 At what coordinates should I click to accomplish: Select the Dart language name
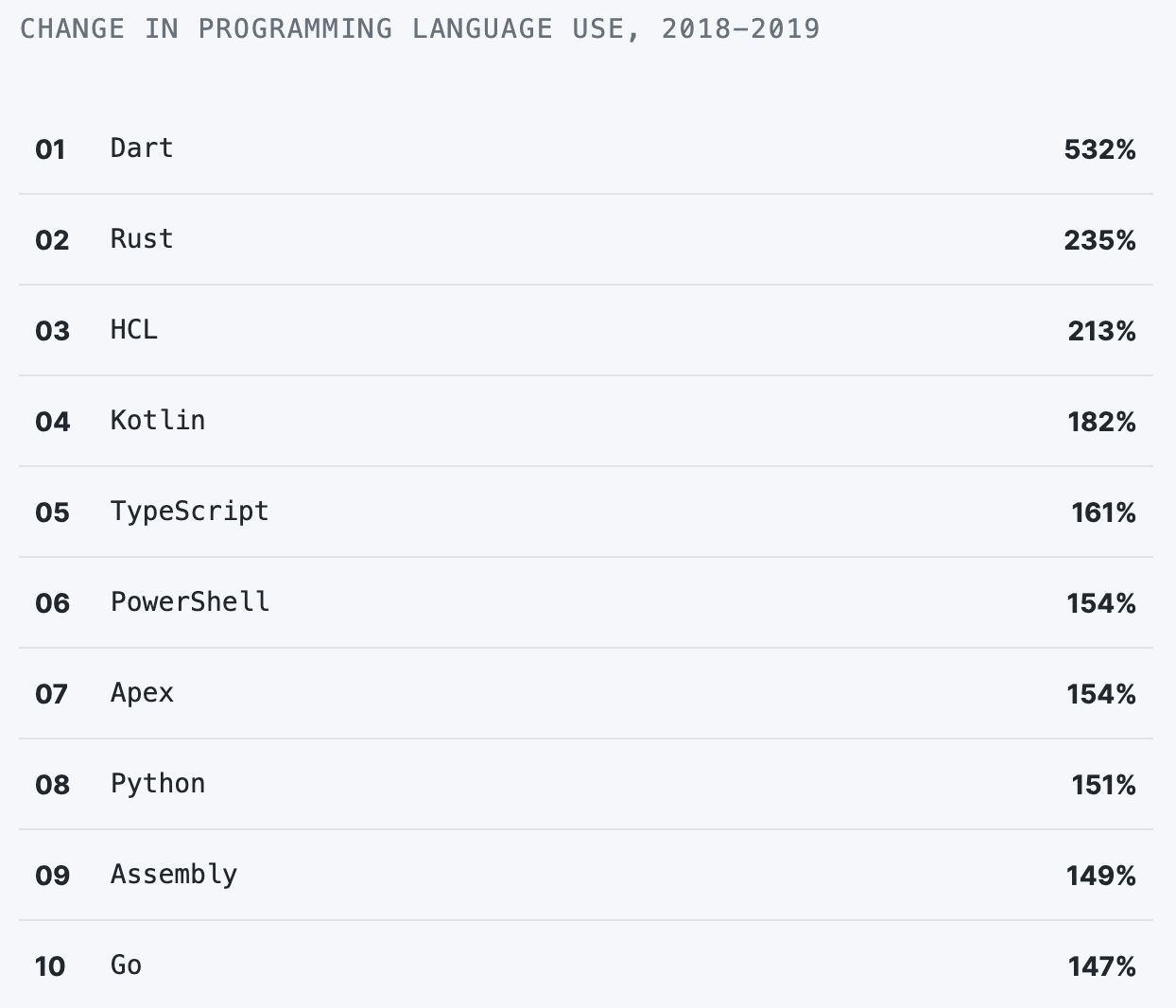pyautogui.click(x=142, y=148)
